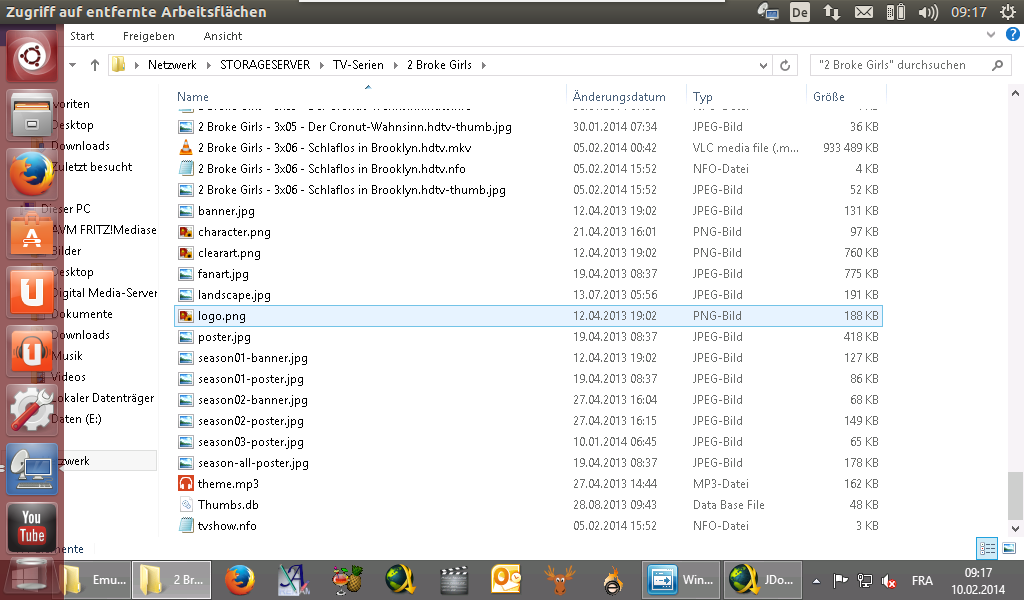Open Firefox from the Windows taskbar
The image size is (1024, 600).
pyautogui.click(x=240, y=580)
